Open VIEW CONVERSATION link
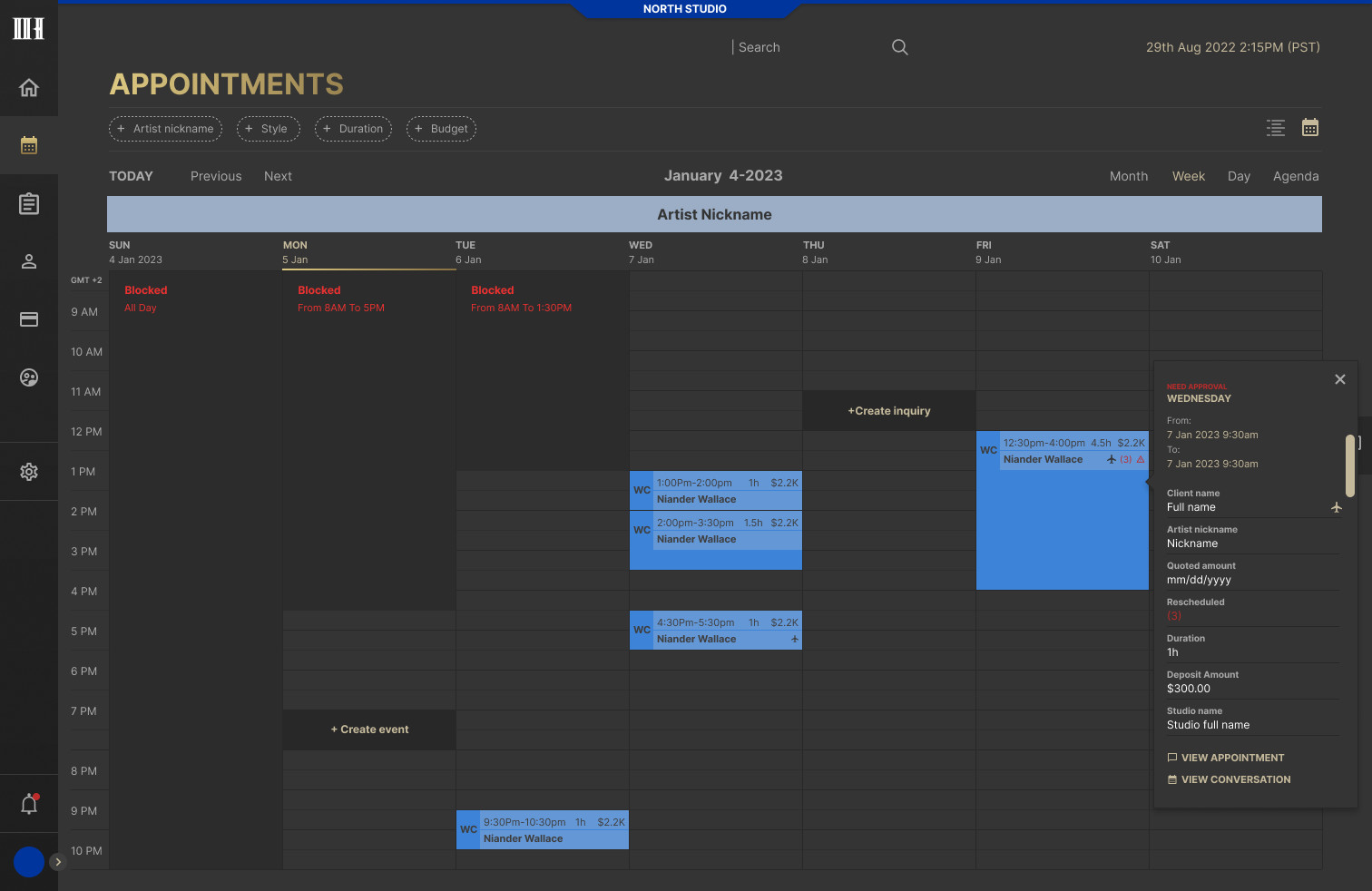Viewport: 1372px width, 891px height. (x=1229, y=779)
